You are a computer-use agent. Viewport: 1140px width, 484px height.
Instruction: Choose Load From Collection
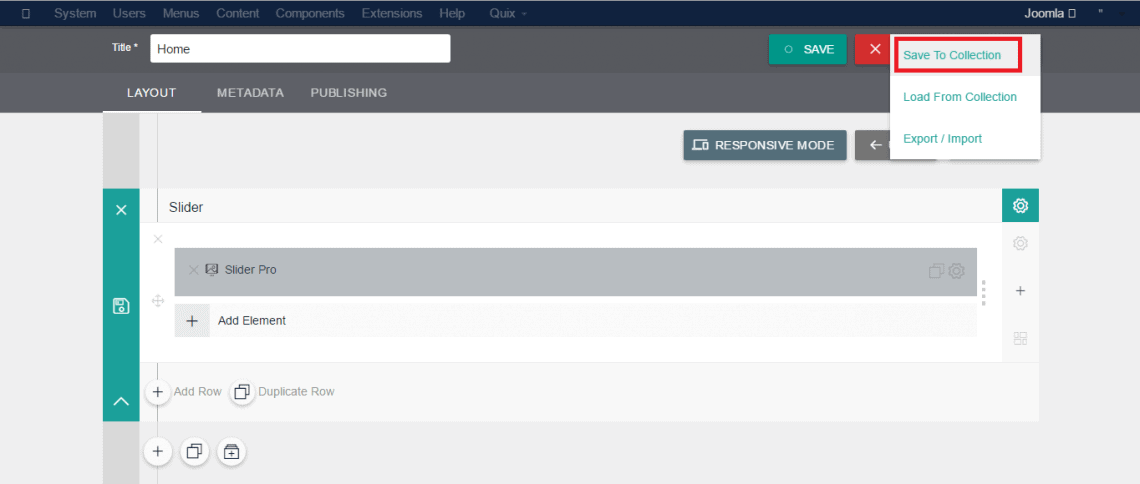[959, 97]
